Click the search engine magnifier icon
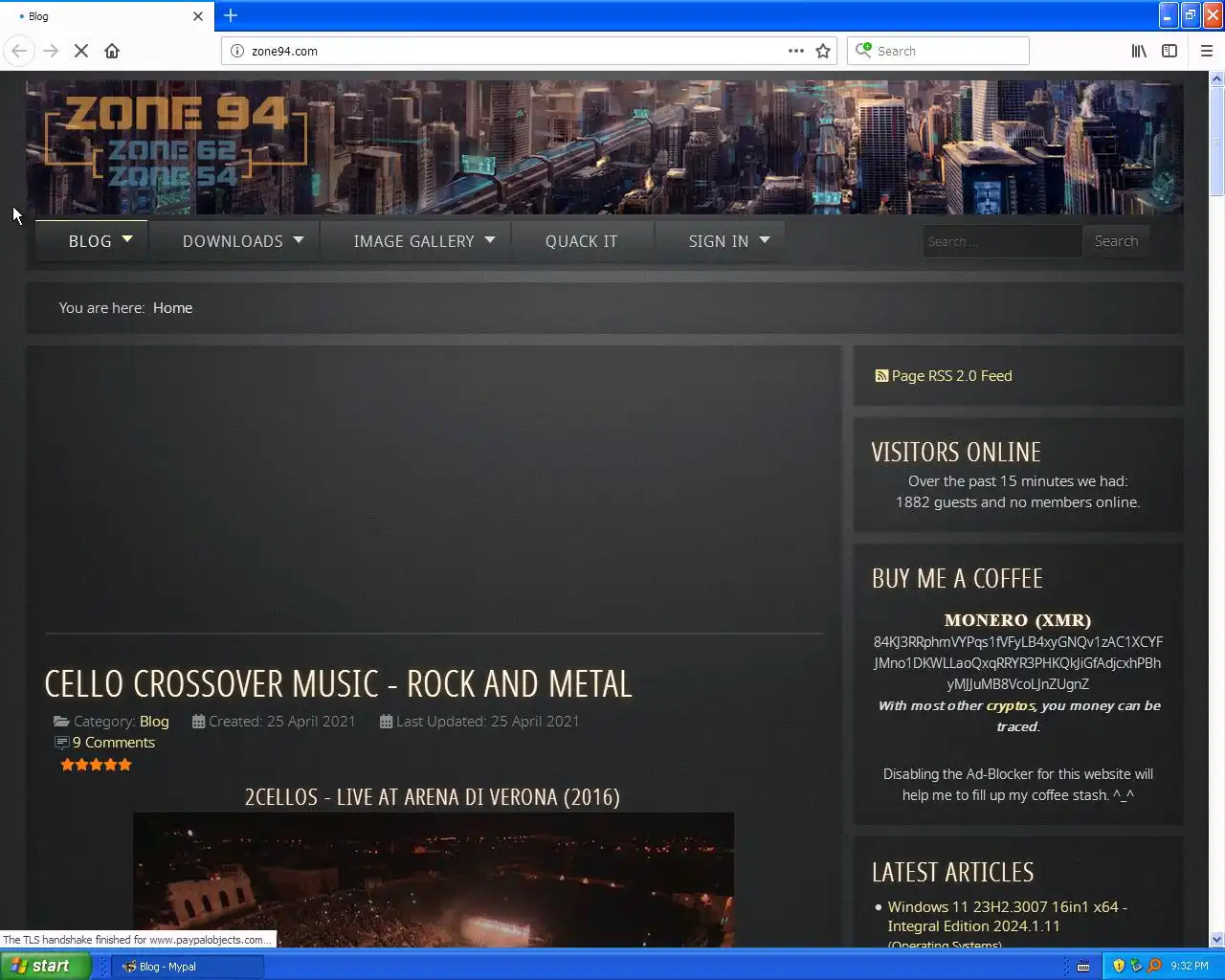The height and width of the screenshot is (980, 1225). (863, 50)
